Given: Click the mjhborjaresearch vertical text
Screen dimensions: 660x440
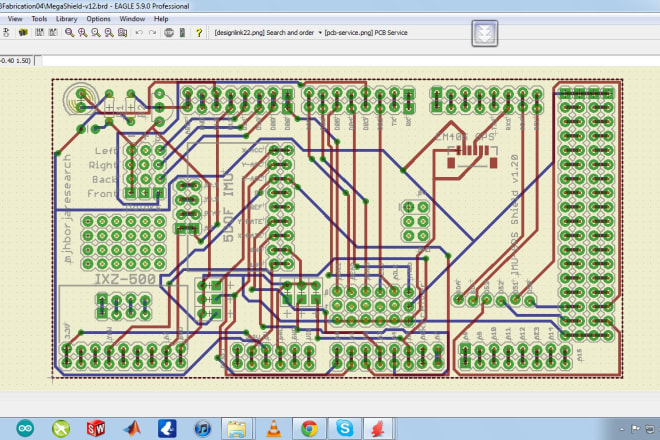Looking at the screenshot, I should point(67,209).
